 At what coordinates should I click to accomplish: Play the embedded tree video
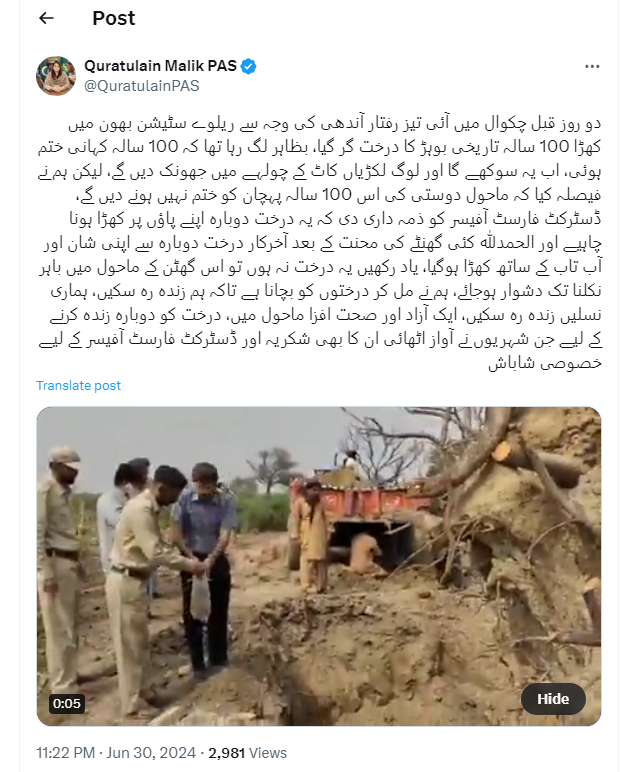coord(319,566)
